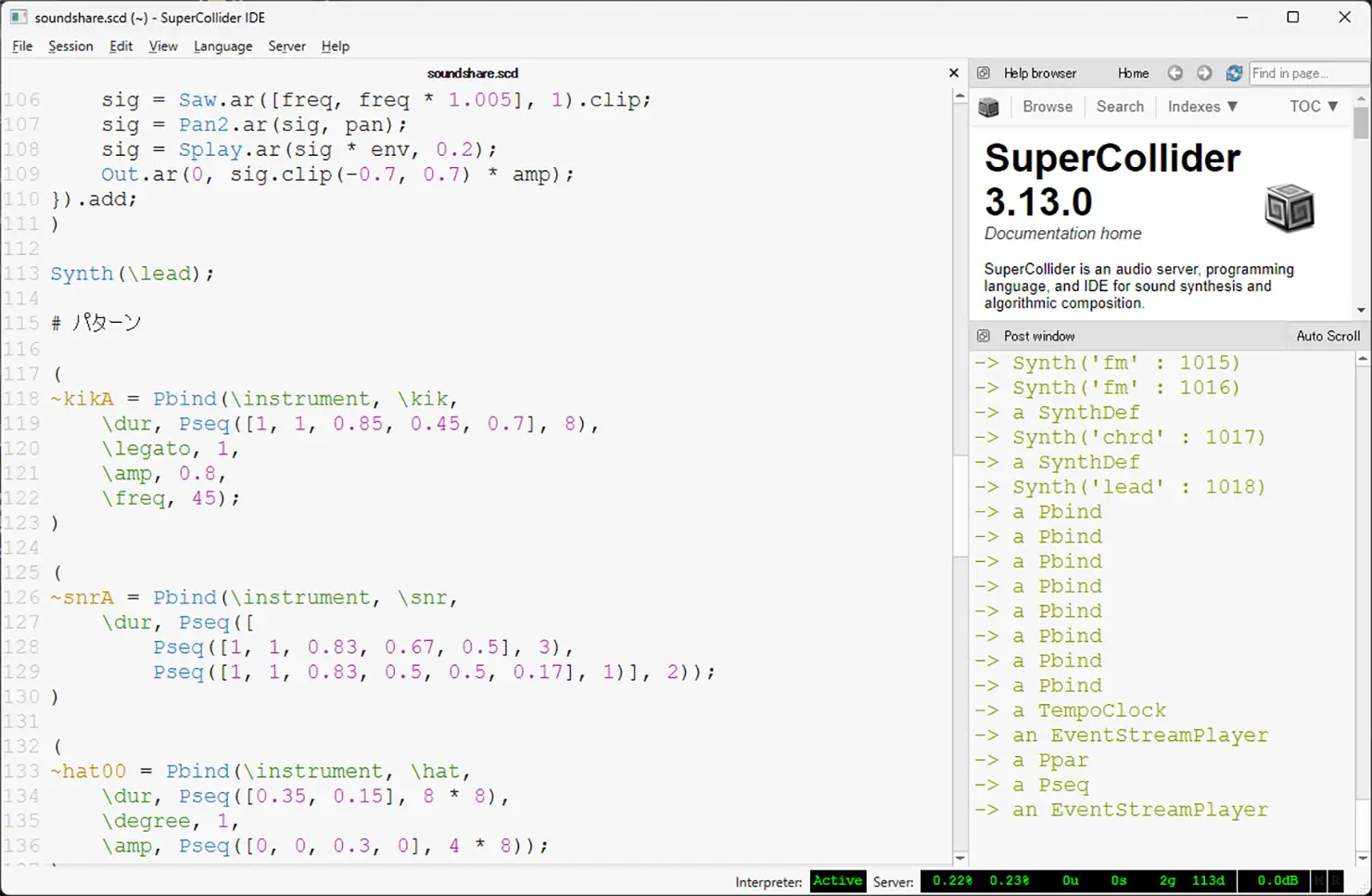Click 'a Pseq' in the Post window
Image resolution: width=1372 pixels, height=896 pixels.
(1050, 785)
